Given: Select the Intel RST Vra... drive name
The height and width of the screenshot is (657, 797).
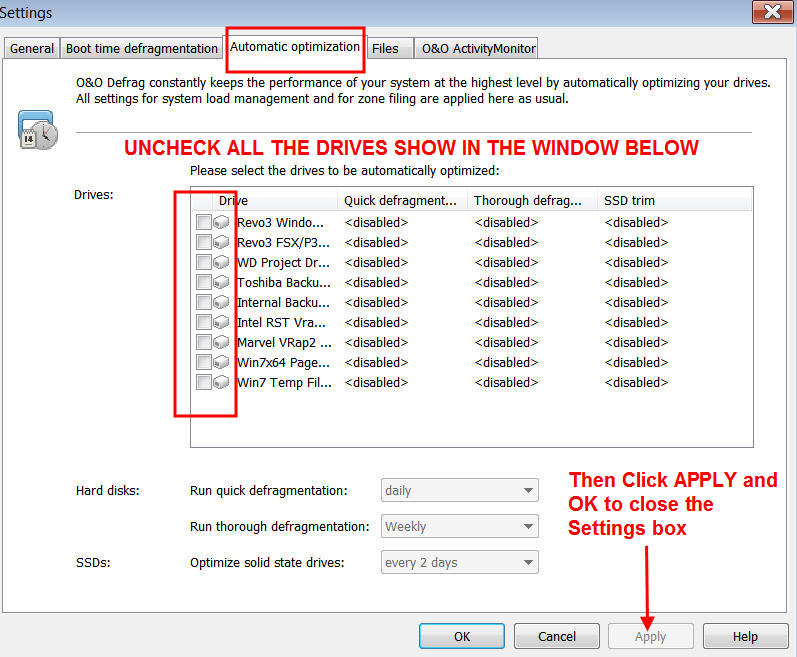Looking at the screenshot, I should [x=282, y=322].
